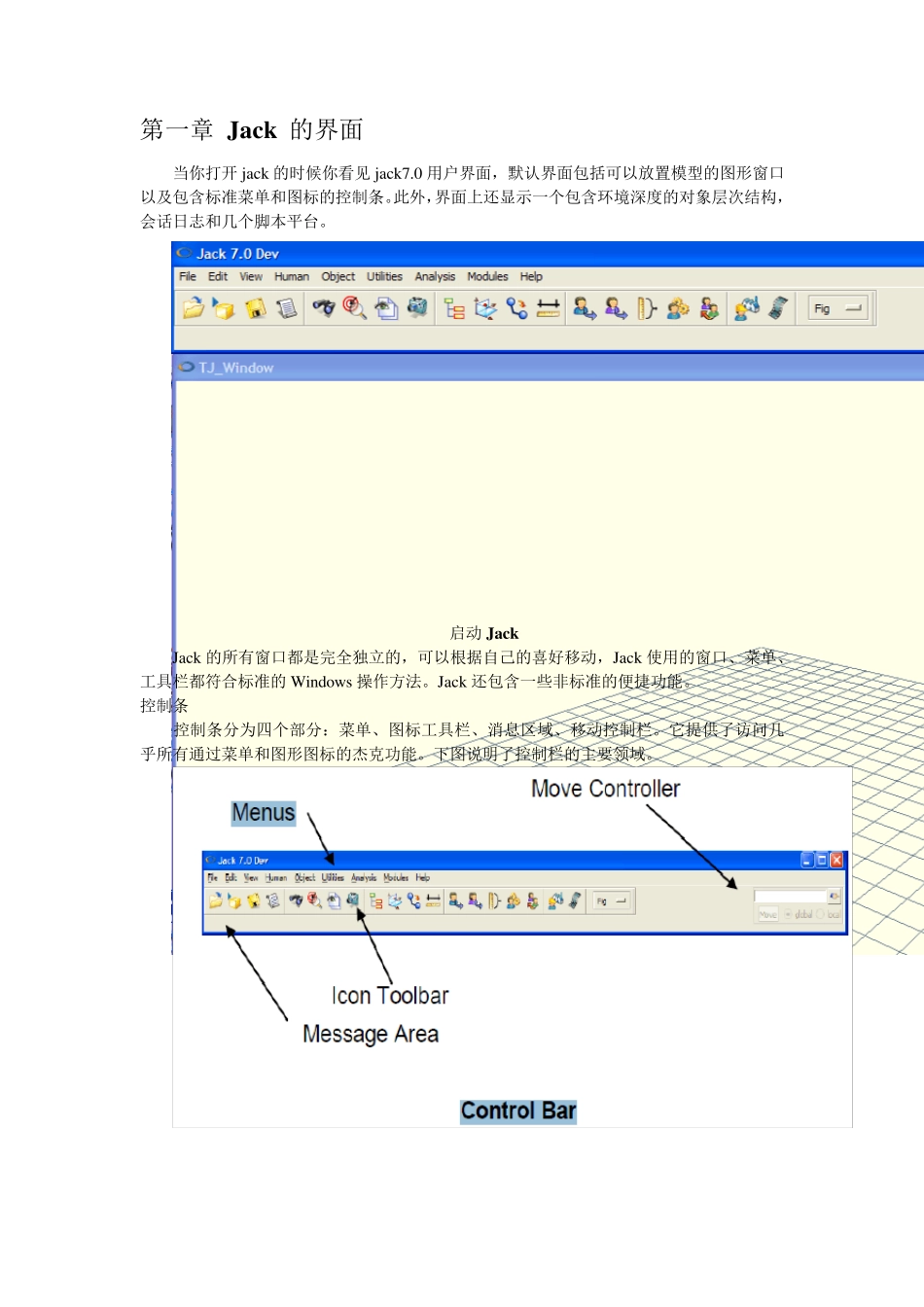This screenshot has height=1307, width=924.
Task: Click the Move Controller text field in figure
Action: pos(790,896)
